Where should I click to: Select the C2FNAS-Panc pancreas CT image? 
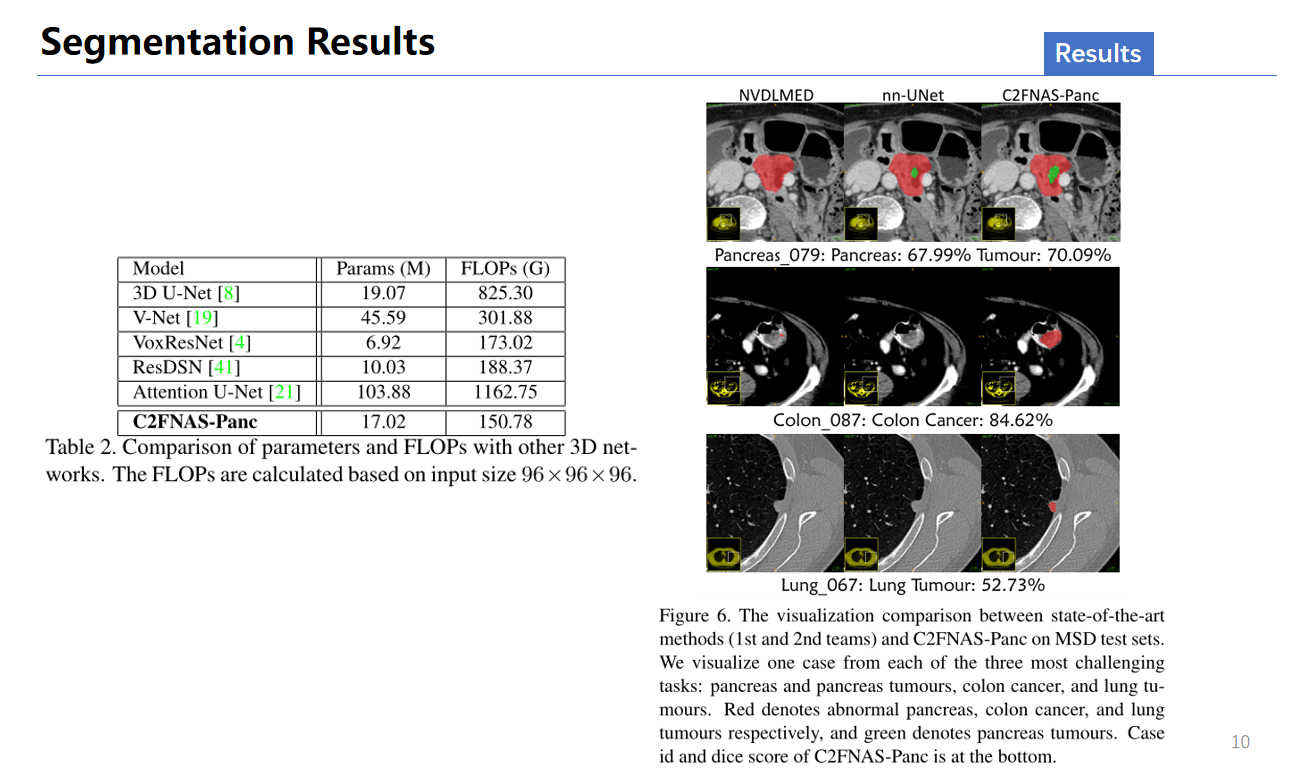click(1051, 172)
